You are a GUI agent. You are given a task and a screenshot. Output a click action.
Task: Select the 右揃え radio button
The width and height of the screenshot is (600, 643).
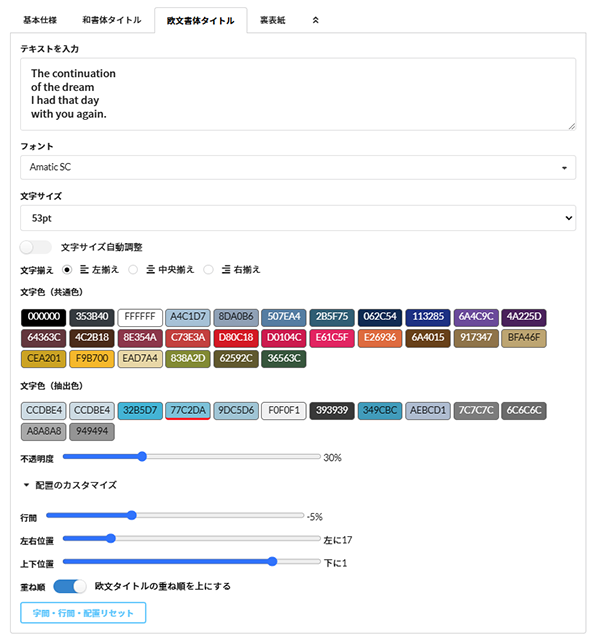coord(209,269)
